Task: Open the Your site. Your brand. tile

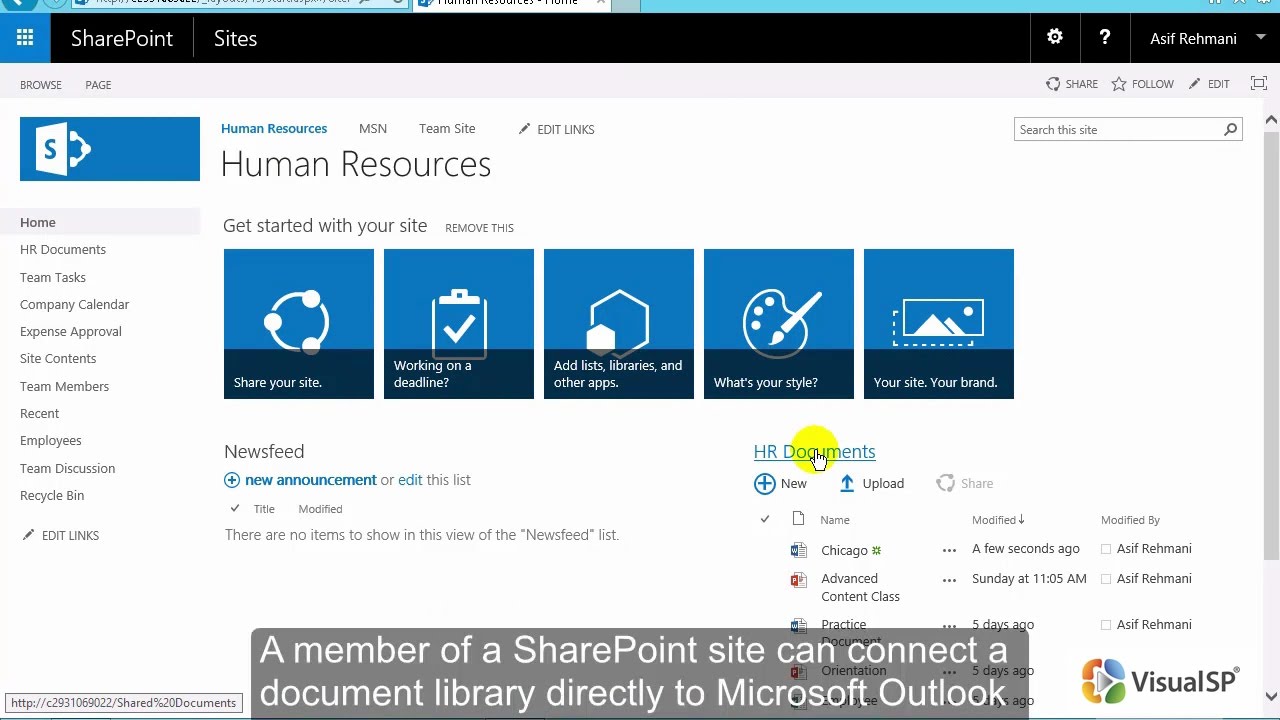Action: pyautogui.click(x=939, y=324)
